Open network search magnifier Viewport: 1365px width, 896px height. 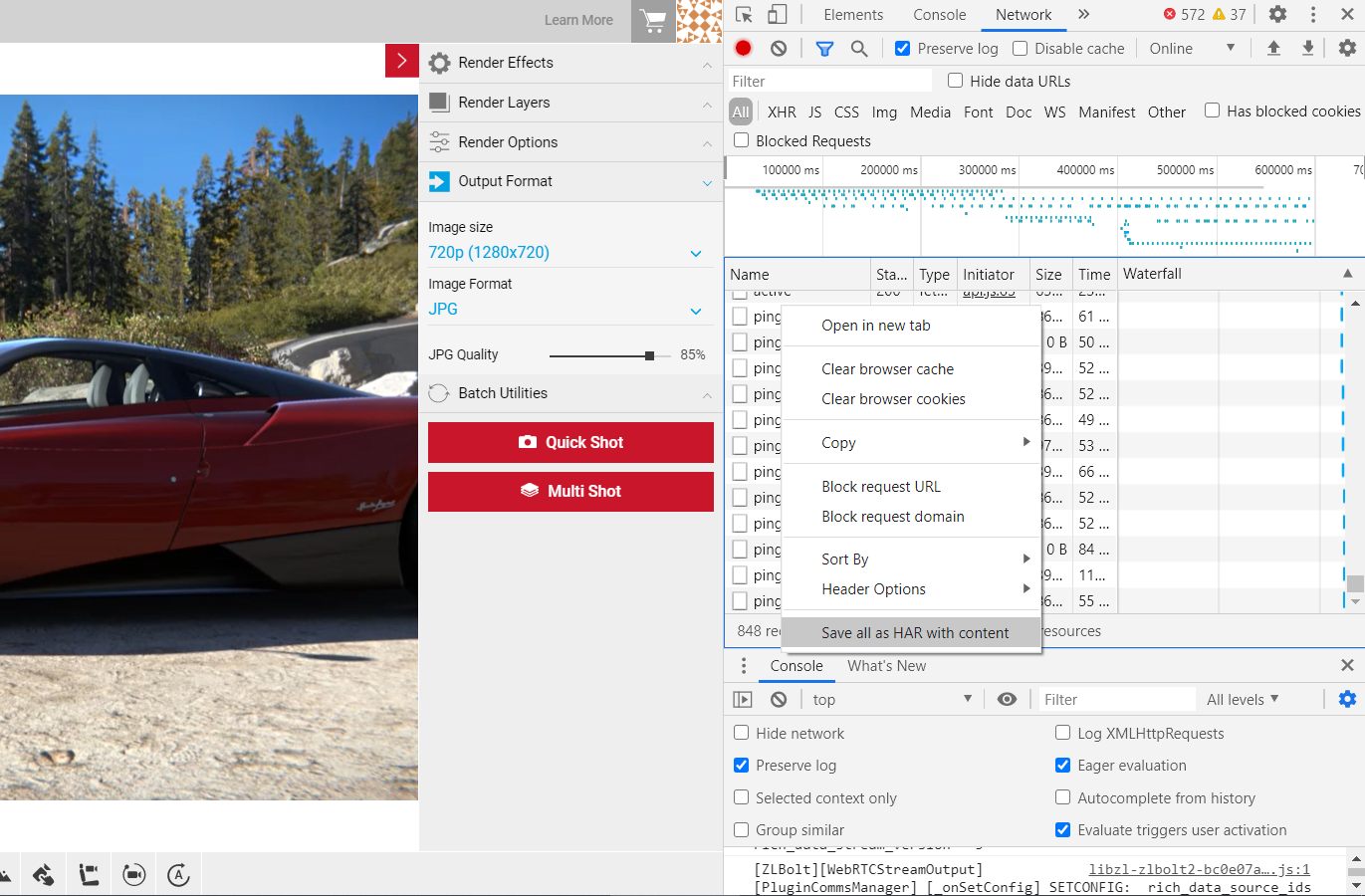click(x=859, y=48)
